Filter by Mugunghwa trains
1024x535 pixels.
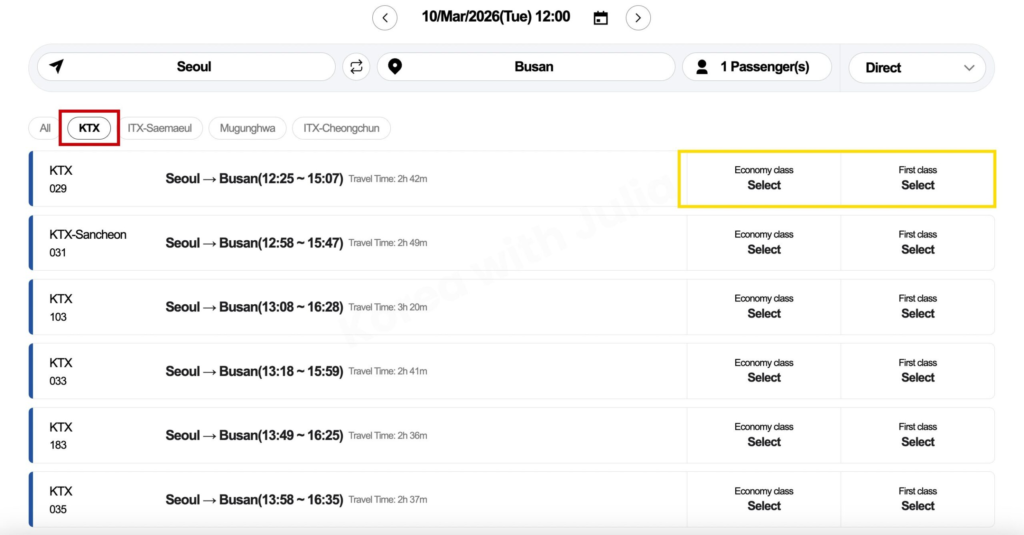click(x=248, y=128)
